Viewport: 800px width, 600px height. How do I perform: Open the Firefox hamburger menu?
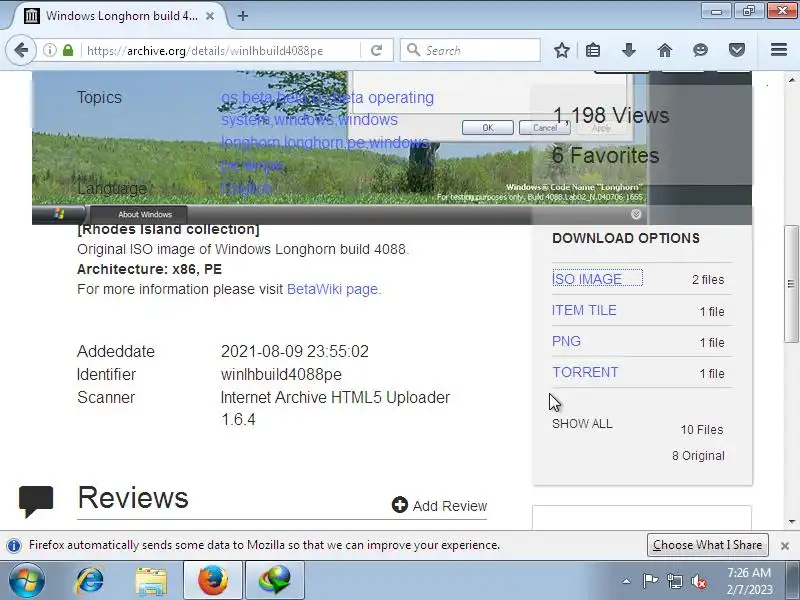click(779, 50)
